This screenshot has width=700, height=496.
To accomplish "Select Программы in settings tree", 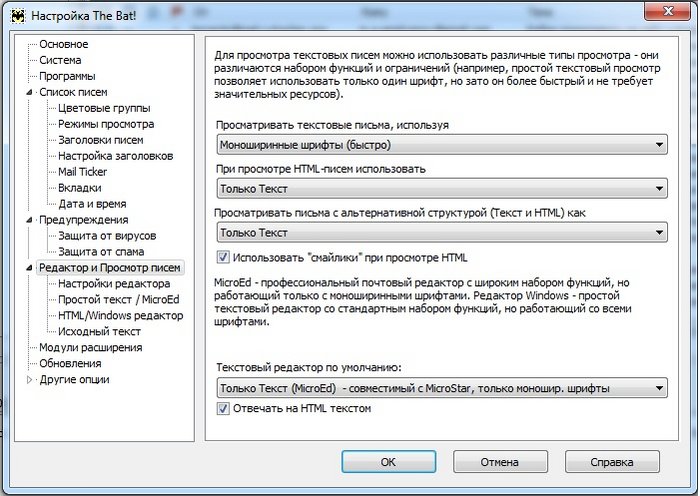I will click(67, 76).
